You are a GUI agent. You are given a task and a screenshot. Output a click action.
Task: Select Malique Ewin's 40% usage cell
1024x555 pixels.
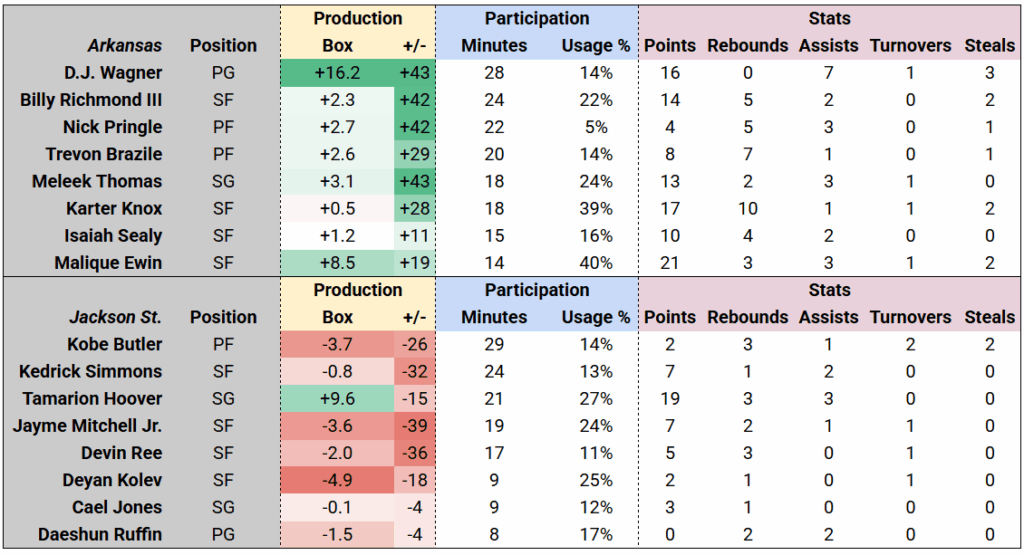pos(598,263)
